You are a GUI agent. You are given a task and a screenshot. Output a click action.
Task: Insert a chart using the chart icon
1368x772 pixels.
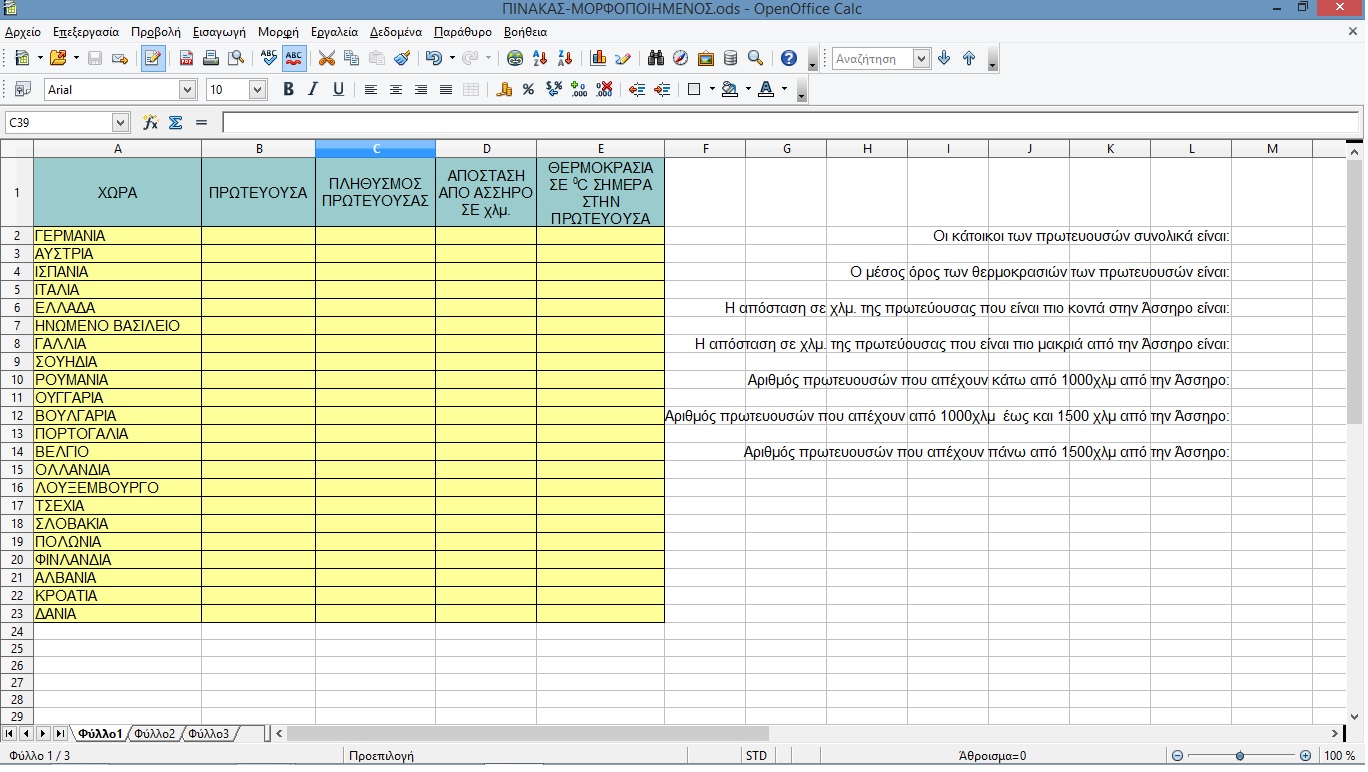(x=598, y=58)
